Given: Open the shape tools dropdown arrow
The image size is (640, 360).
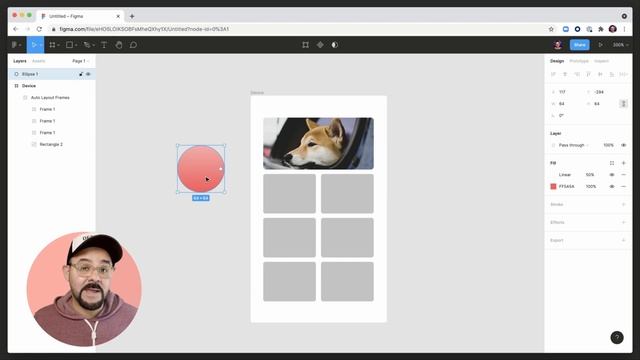Looking at the screenshot, I should point(76,45).
